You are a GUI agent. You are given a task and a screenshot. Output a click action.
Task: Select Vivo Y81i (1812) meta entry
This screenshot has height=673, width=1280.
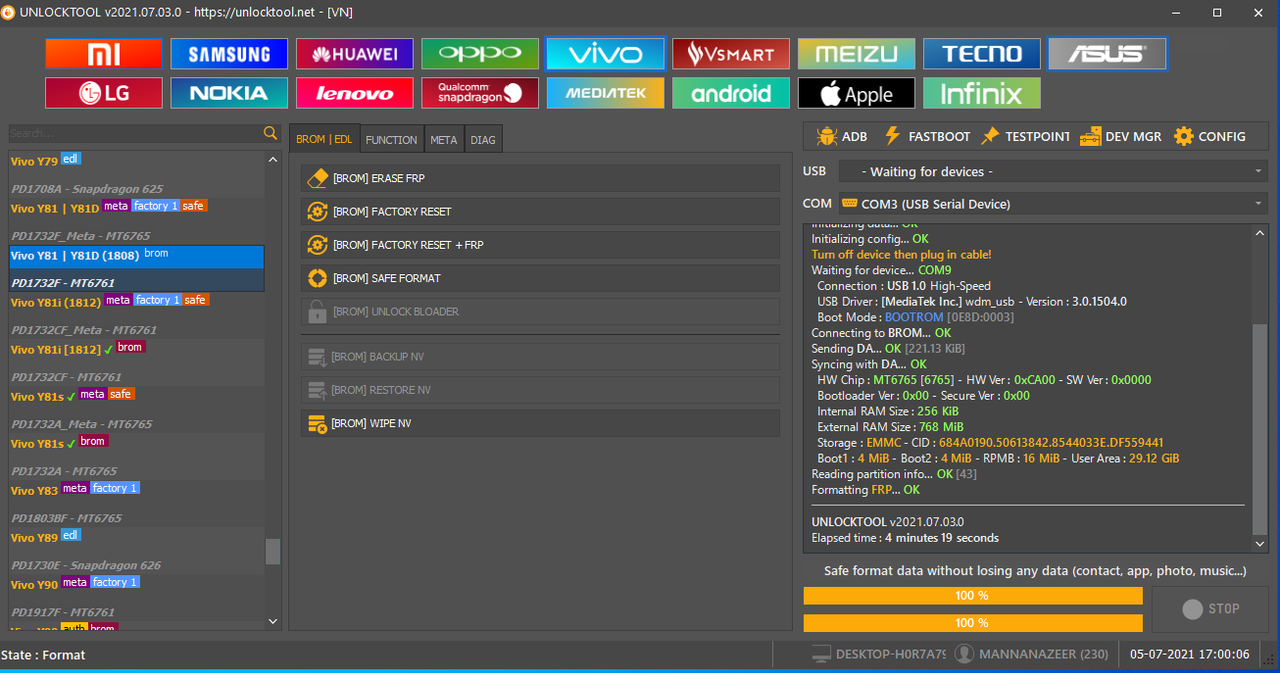point(137,301)
